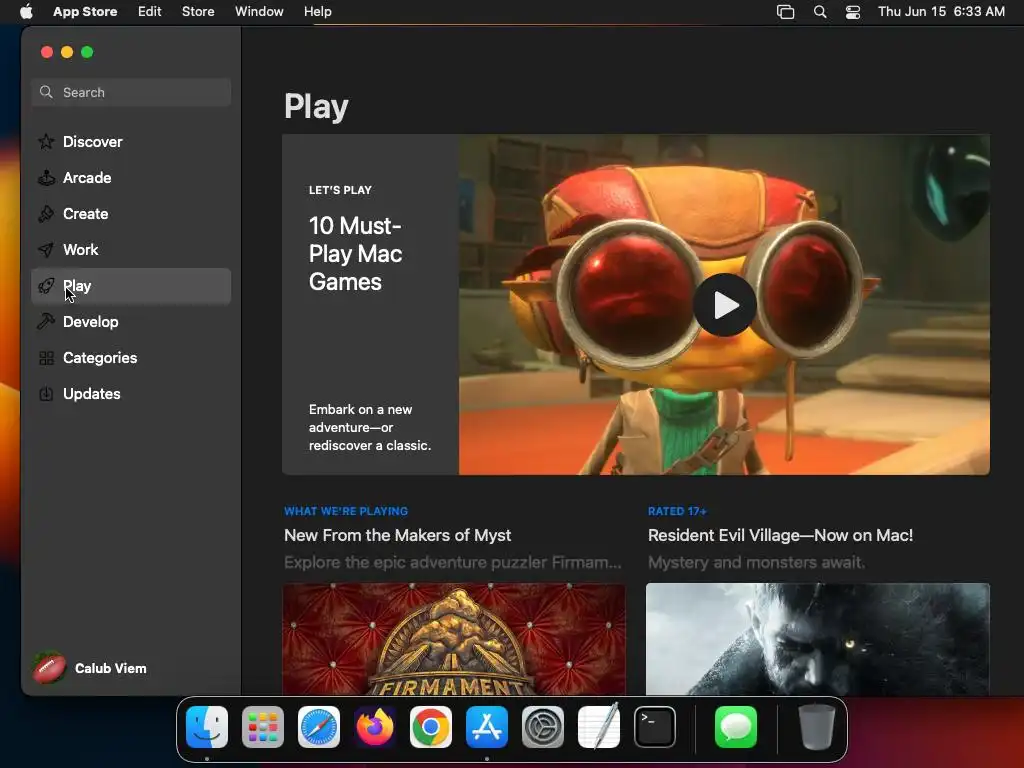Open the Edit menu
The image size is (1024, 768).
pos(150,12)
